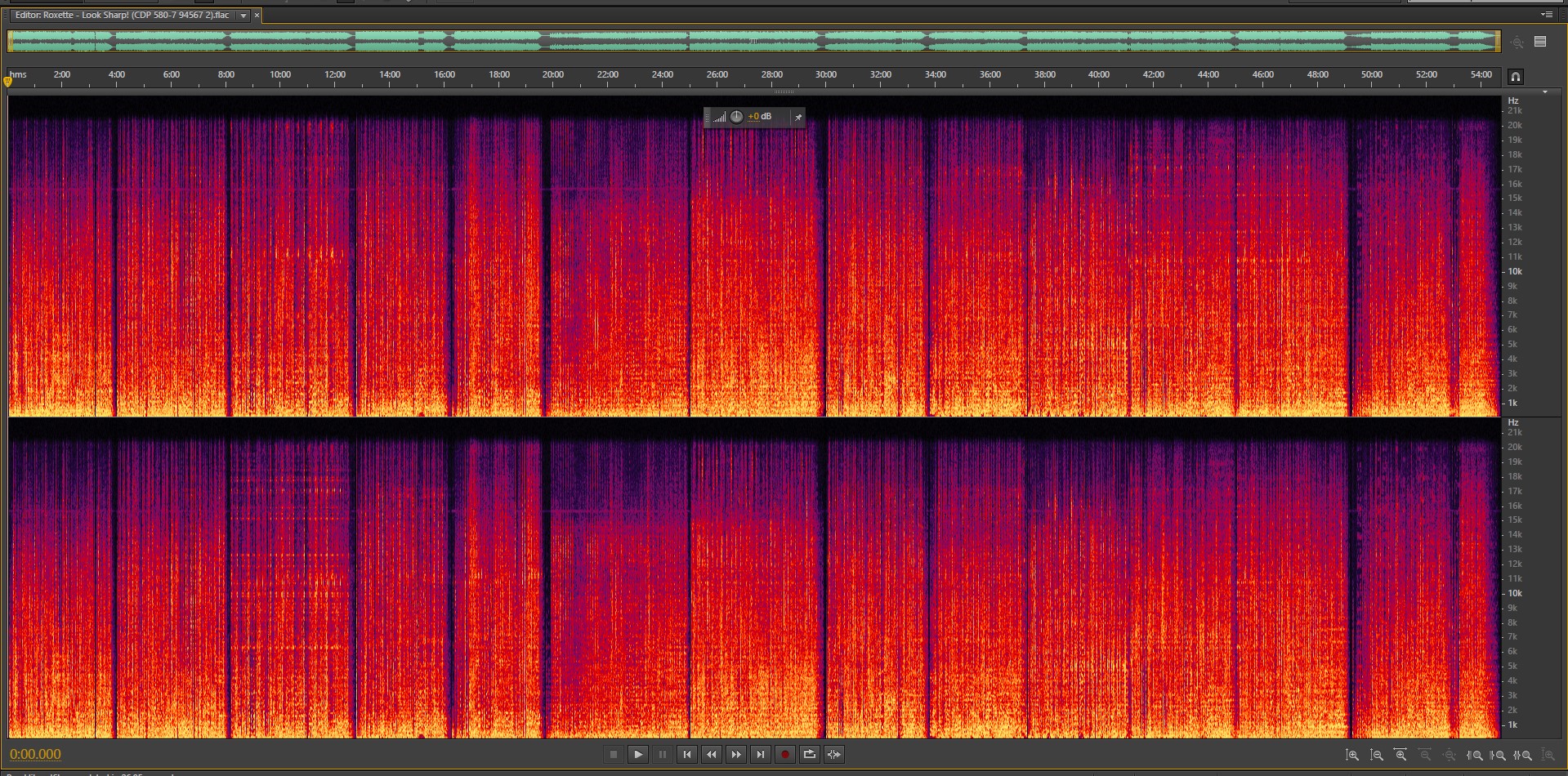The width and height of the screenshot is (1568, 776).
Task: Open the Editor panel options menu
Action: (1546, 15)
